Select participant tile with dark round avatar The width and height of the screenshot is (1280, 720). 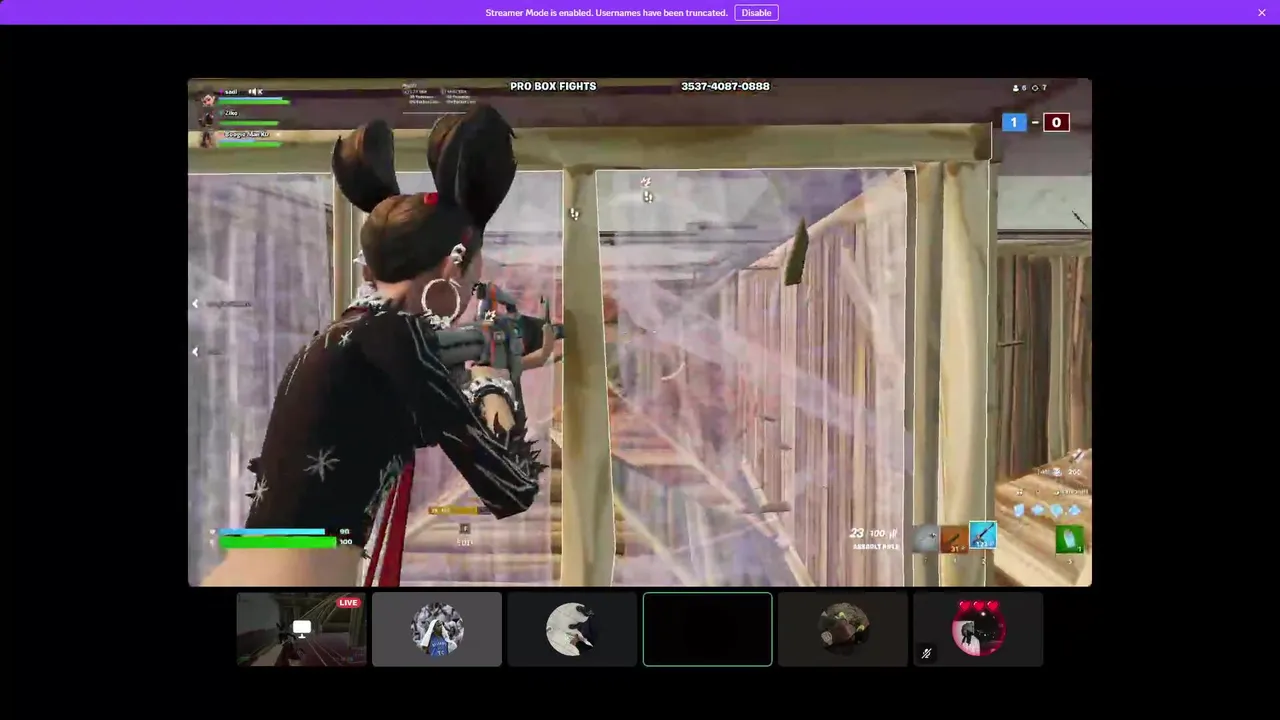(843, 629)
